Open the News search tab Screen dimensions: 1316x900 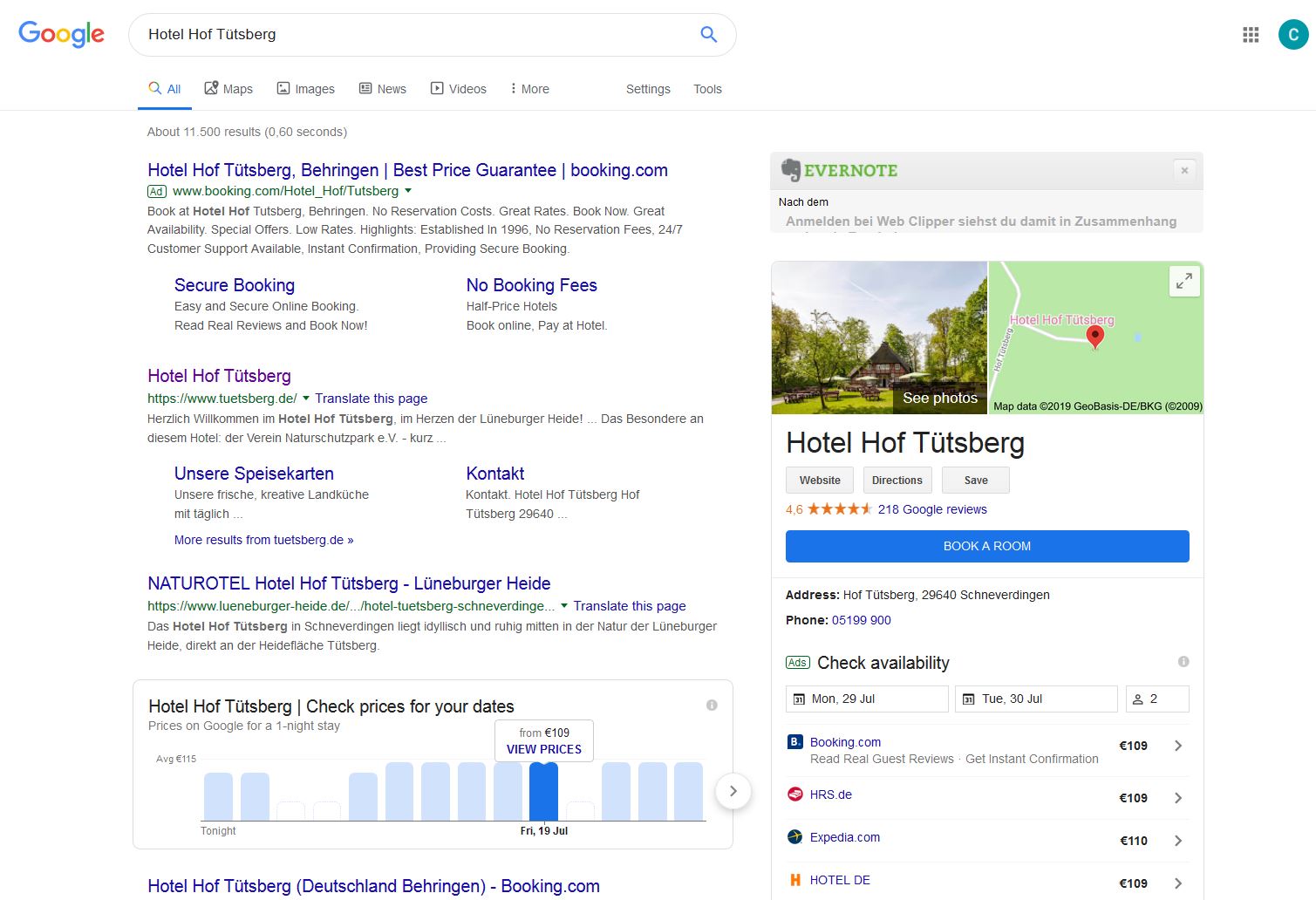[382, 88]
